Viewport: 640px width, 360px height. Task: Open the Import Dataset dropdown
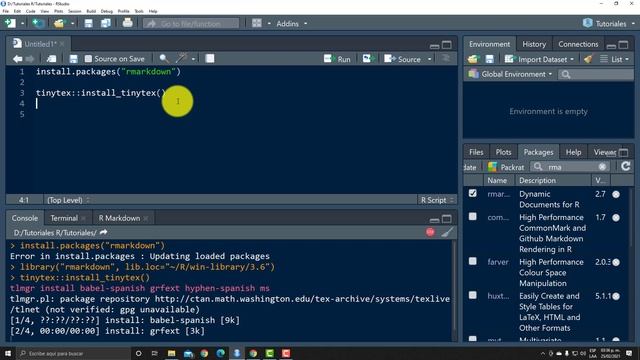coord(540,59)
